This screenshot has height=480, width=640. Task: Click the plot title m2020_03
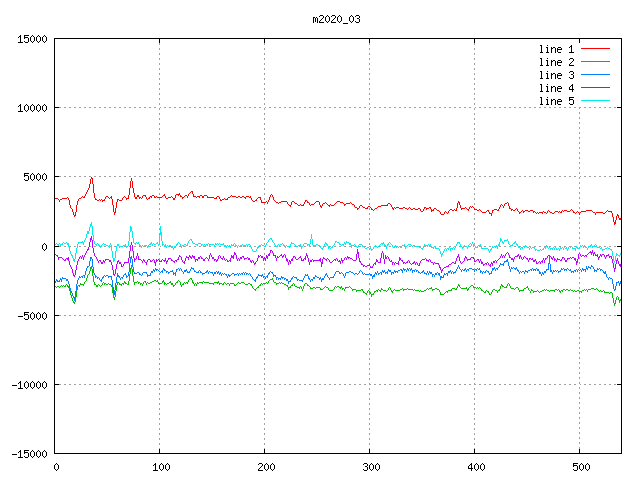334,19
